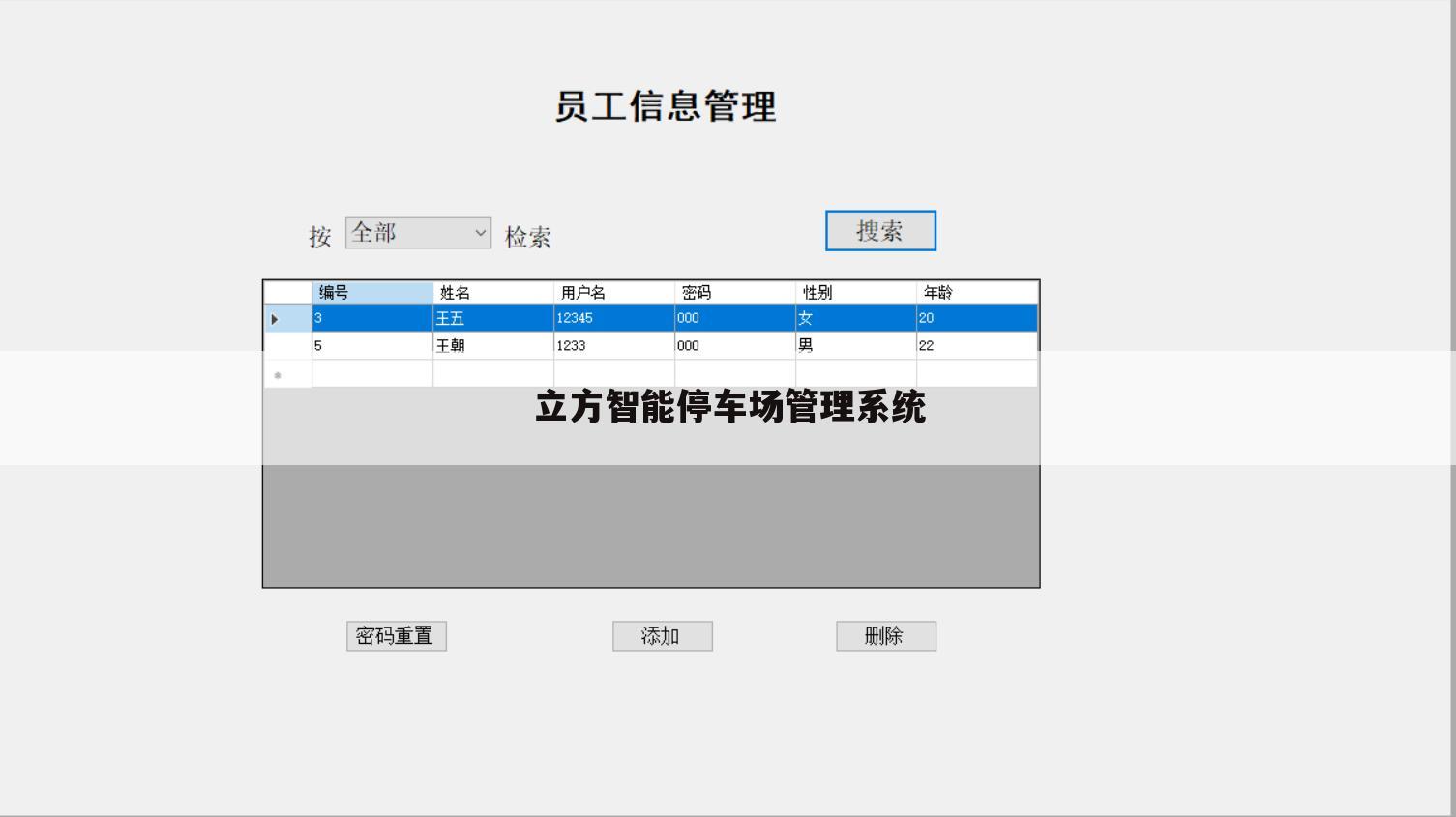Screen dimensions: 1456x817
Task: Select the row header arrow of row 3
Action: coord(288,318)
